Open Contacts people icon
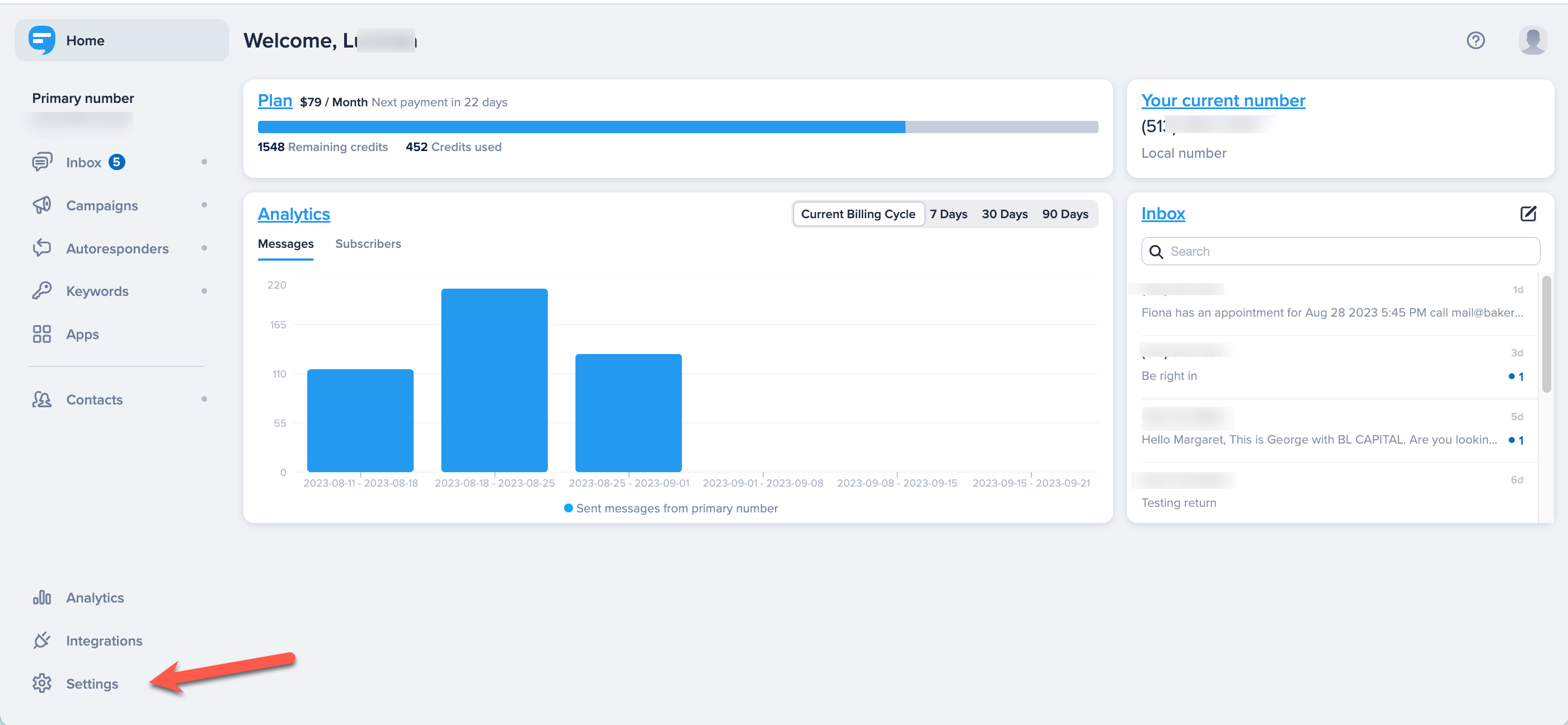The image size is (1568, 725). coord(42,399)
